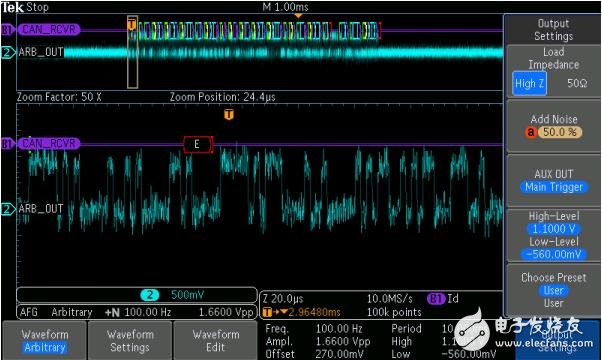Select the B1 bus badge in overview
602x360 pixels.
pyautogui.click(x=7, y=30)
